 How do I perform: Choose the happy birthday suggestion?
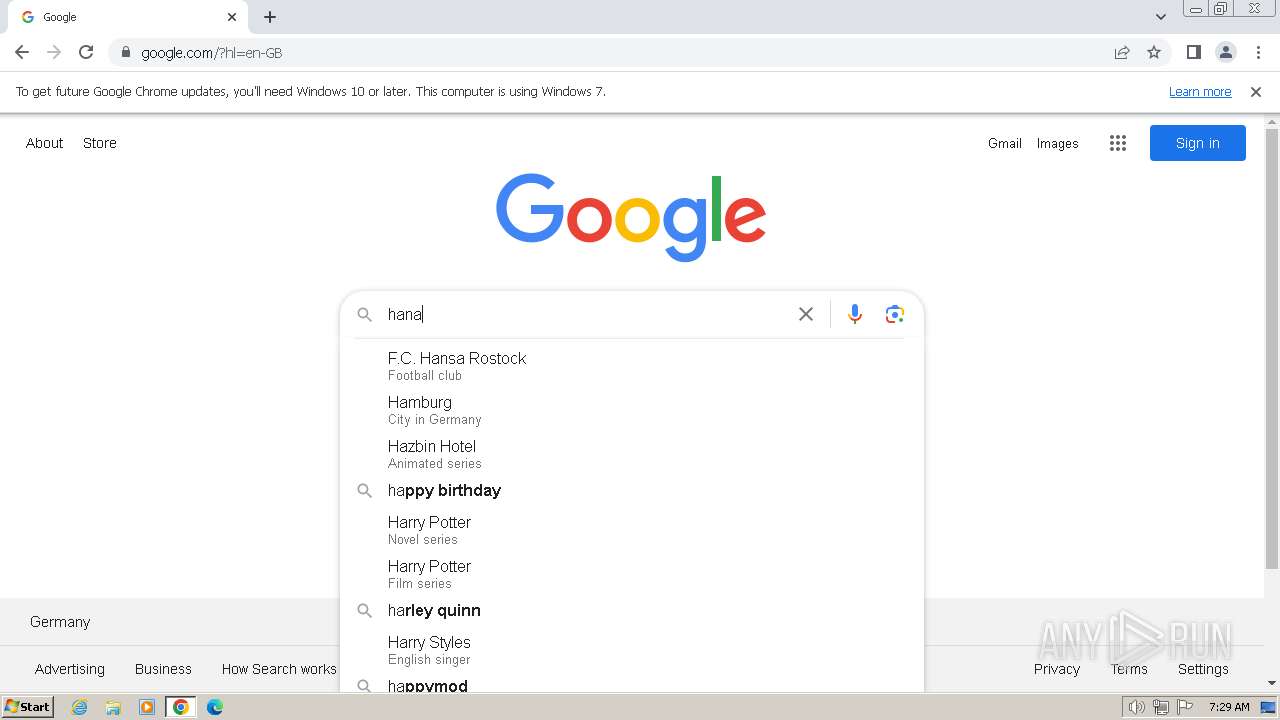tap(632, 490)
